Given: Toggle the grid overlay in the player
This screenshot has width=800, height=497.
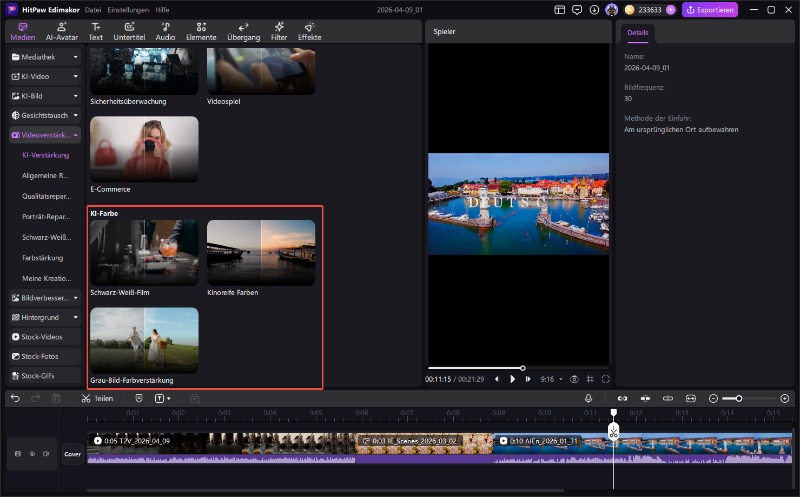Looking at the screenshot, I should 590,379.
